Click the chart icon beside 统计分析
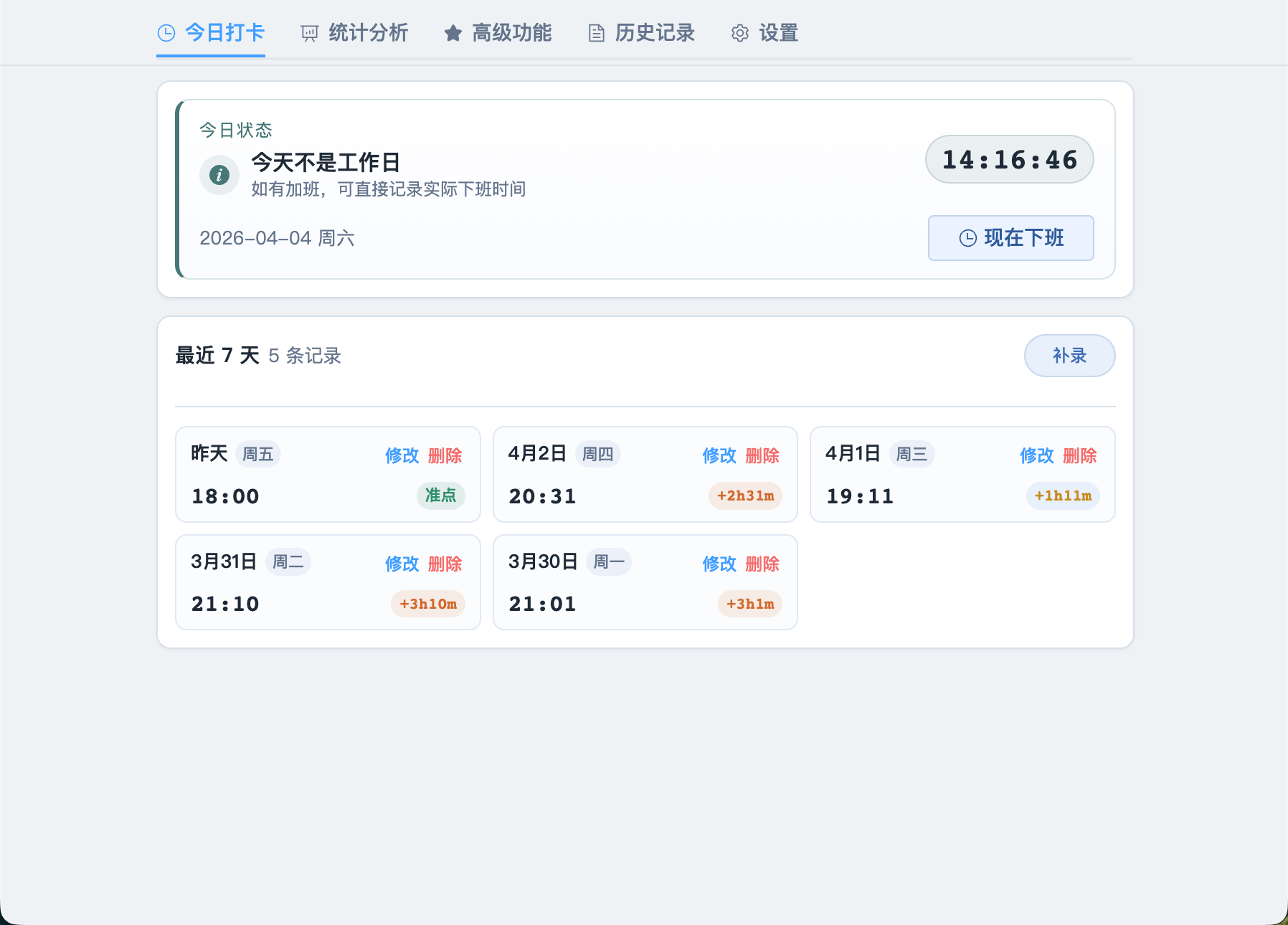This screenshot has width=1288, height=925. [310, 34]
